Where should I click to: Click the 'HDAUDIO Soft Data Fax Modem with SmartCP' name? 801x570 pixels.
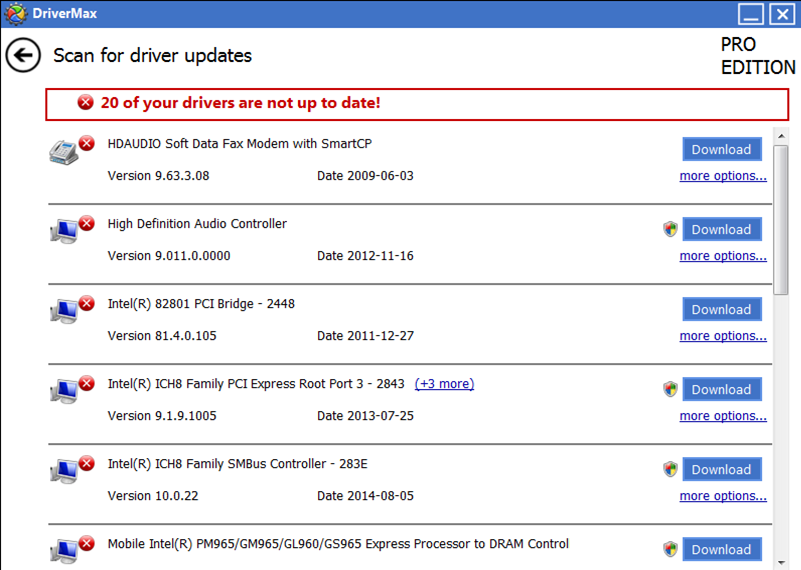pos(240,144)
